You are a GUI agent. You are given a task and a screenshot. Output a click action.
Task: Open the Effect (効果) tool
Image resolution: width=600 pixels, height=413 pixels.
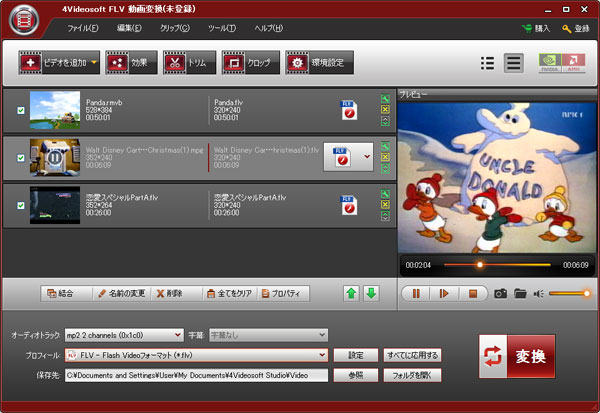[x=131, y=62]
